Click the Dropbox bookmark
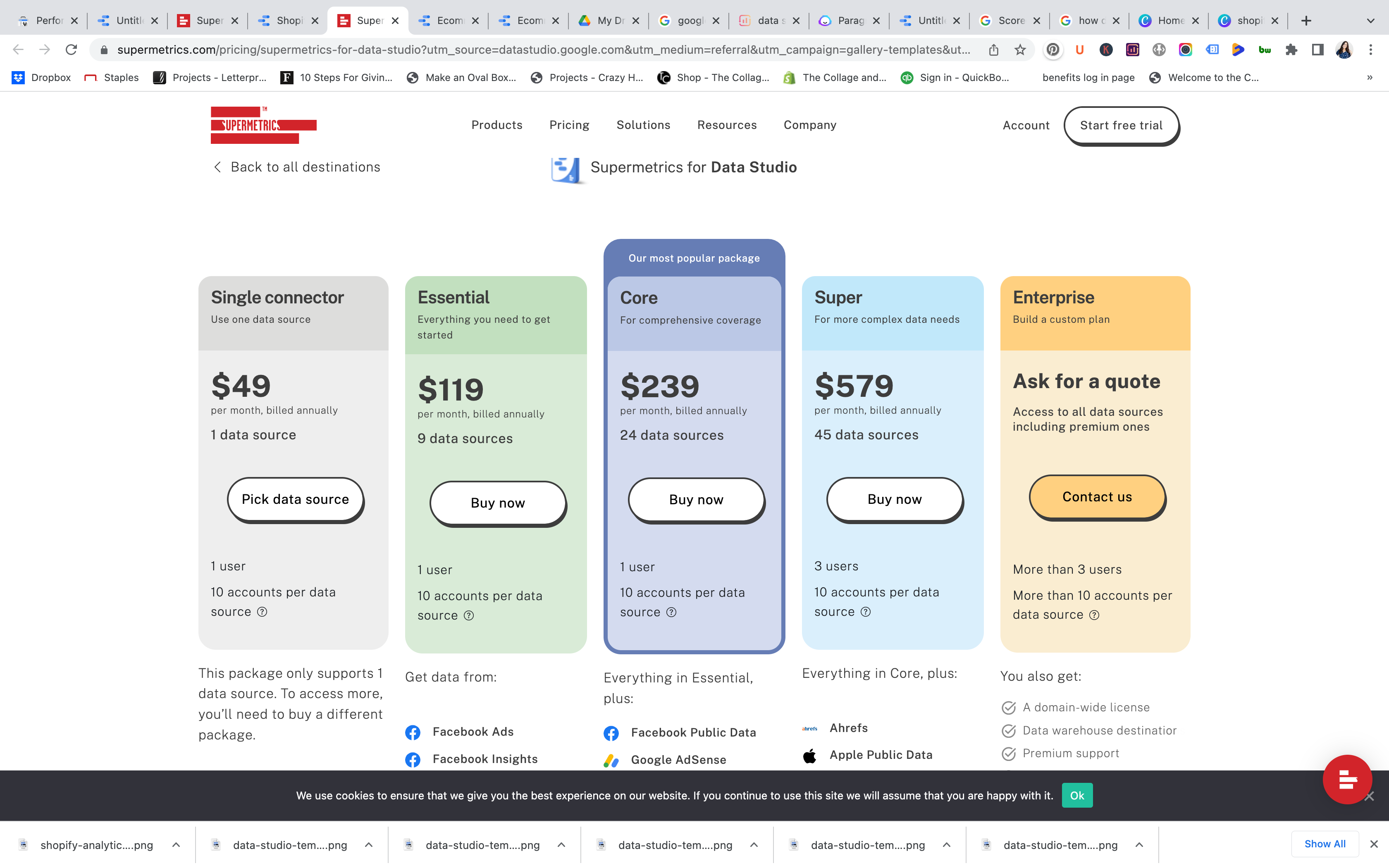Screen dimensions: 1389x868 point(42,78)
